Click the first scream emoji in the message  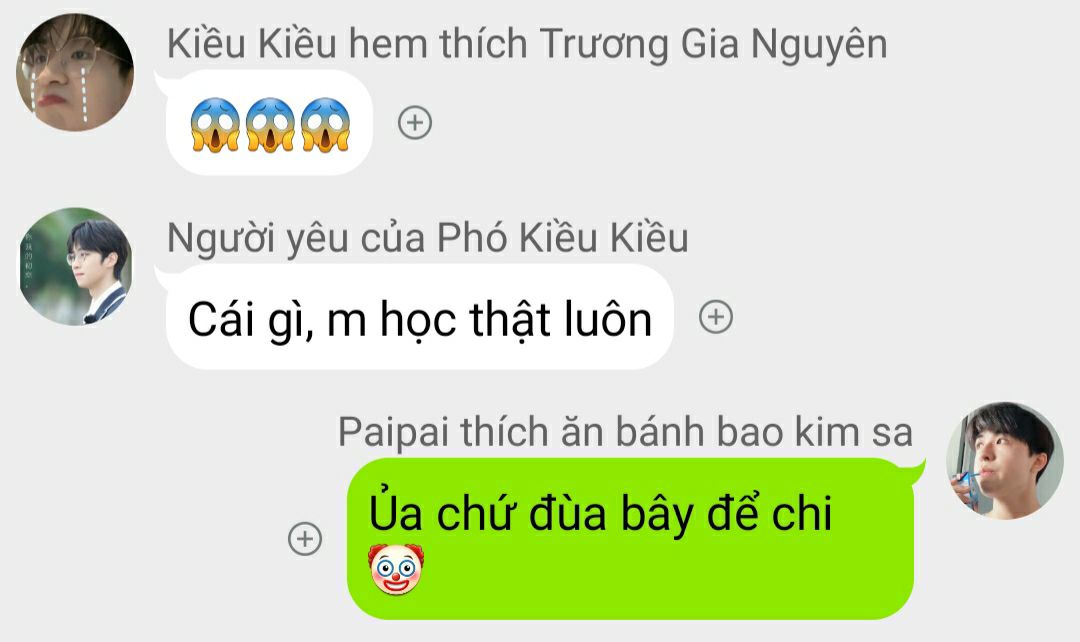click(215, 125)
